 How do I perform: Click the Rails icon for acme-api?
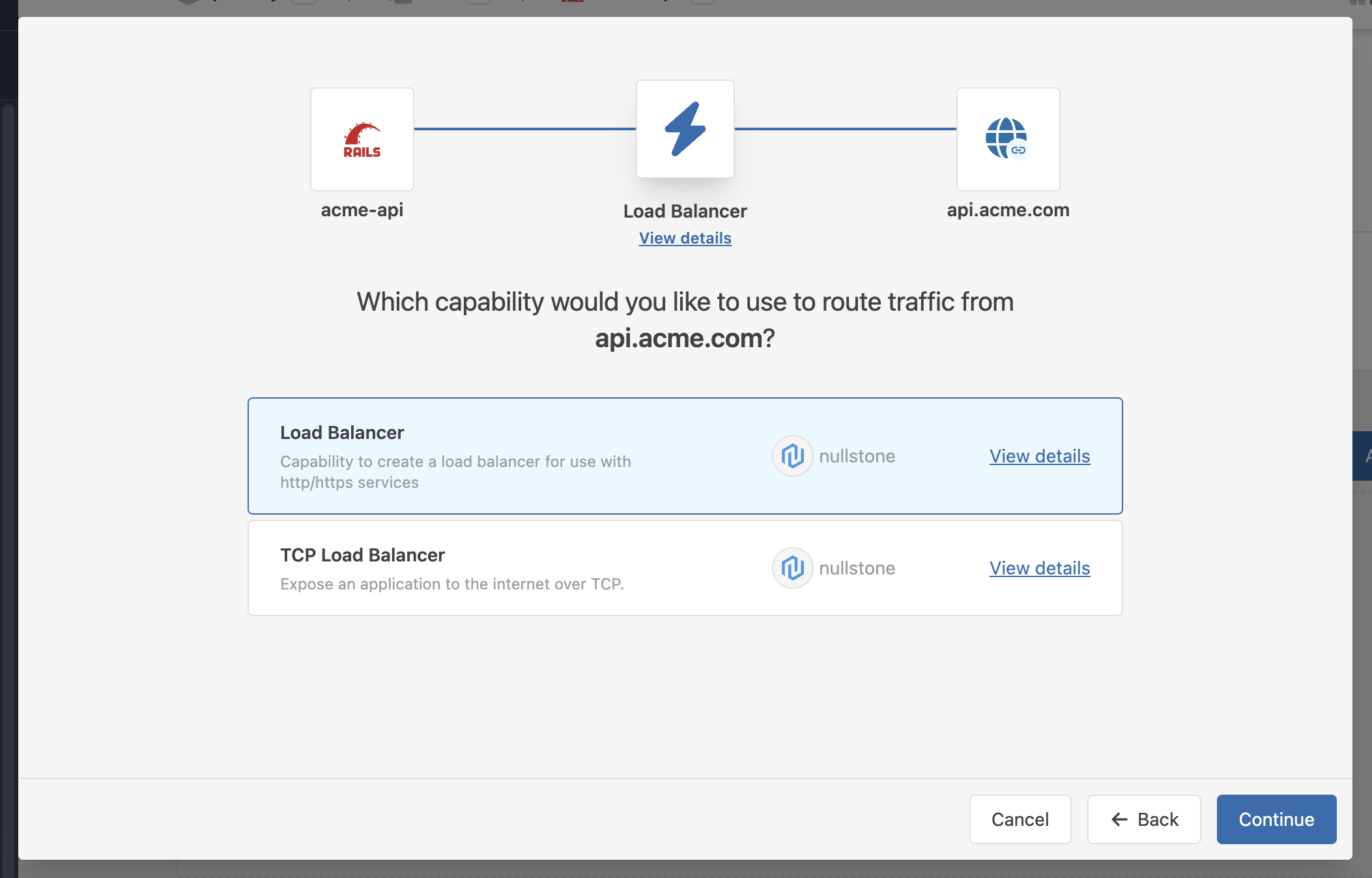(x=362, y=138)
